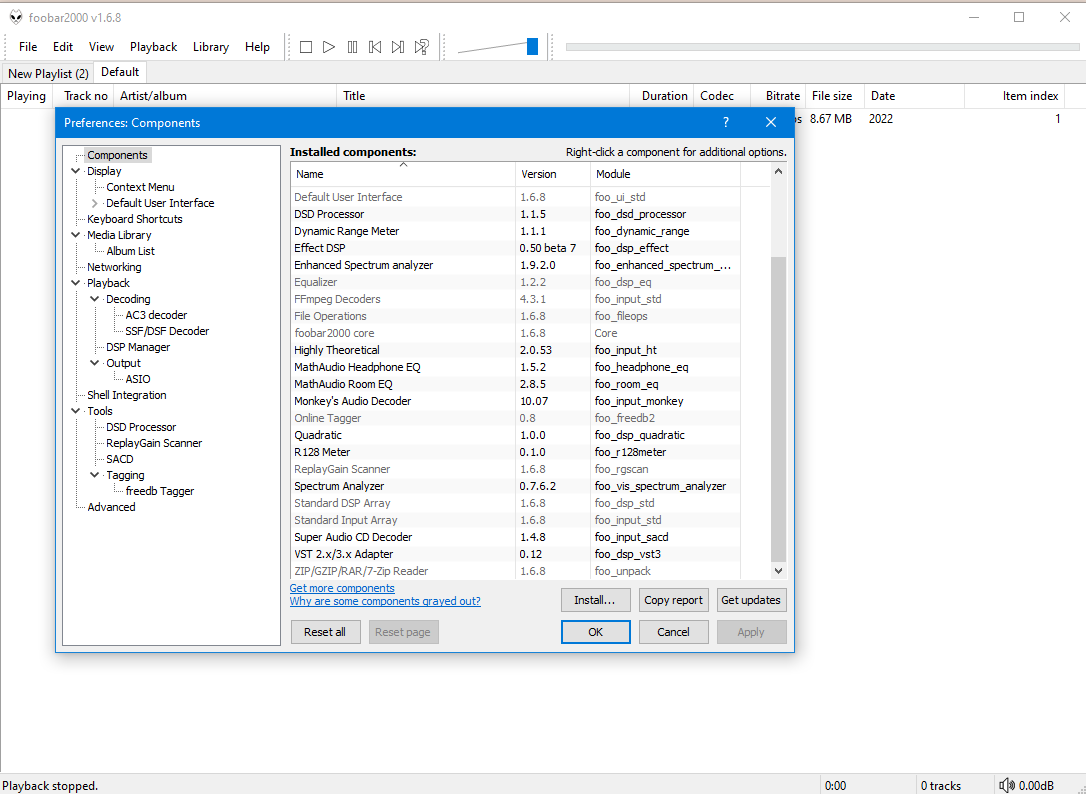
Task: Open the Edit menu
Action: click(62, 47)
